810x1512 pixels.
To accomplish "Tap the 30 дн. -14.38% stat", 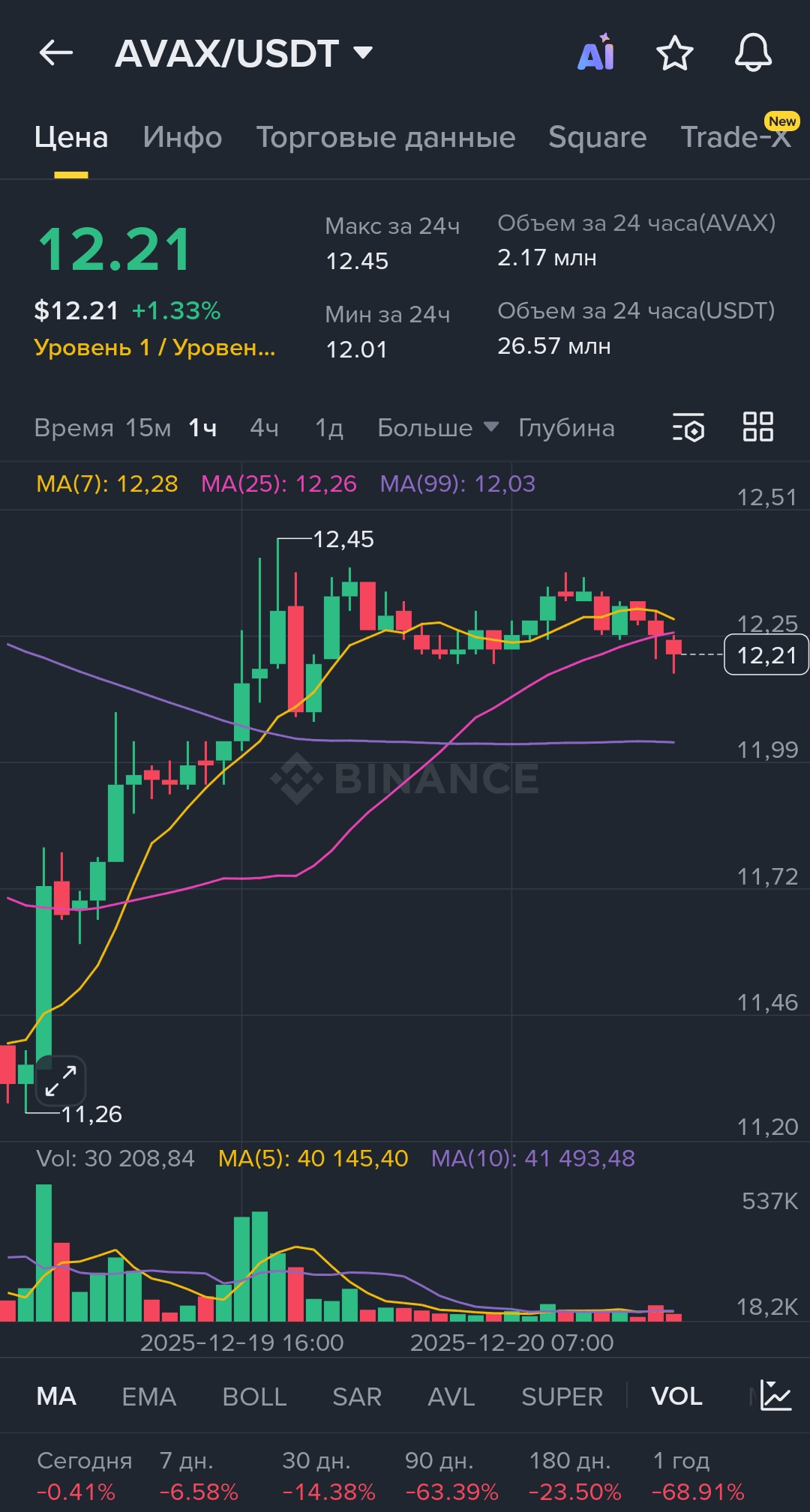I will point(328,1476).
